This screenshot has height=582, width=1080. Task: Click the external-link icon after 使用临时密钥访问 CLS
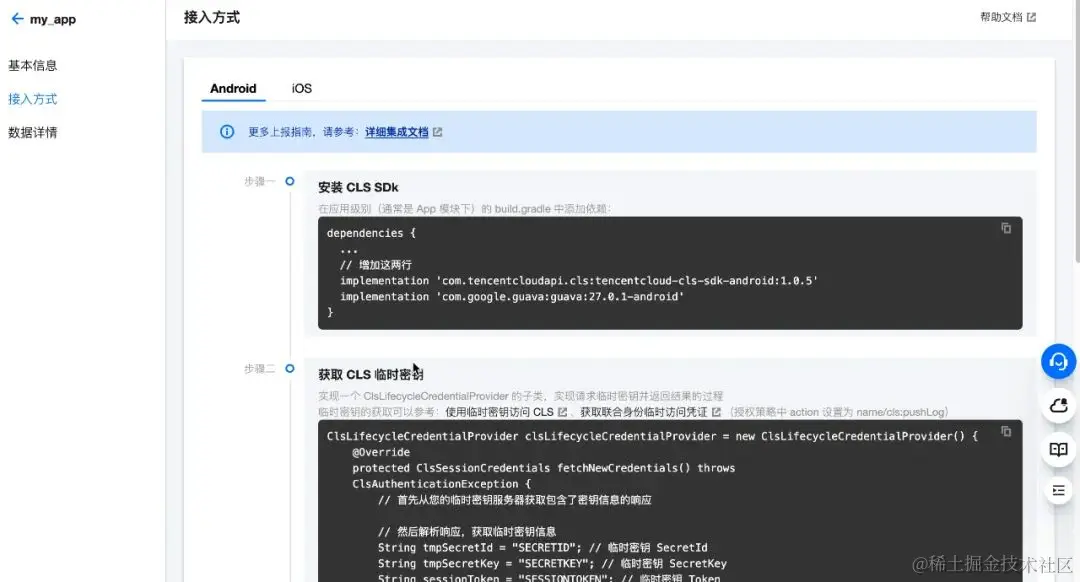[562, 412]
